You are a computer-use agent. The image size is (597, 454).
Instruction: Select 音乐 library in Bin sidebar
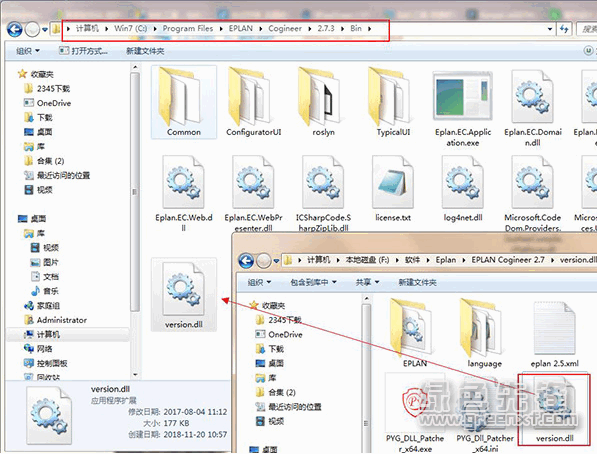pos(45,291)
